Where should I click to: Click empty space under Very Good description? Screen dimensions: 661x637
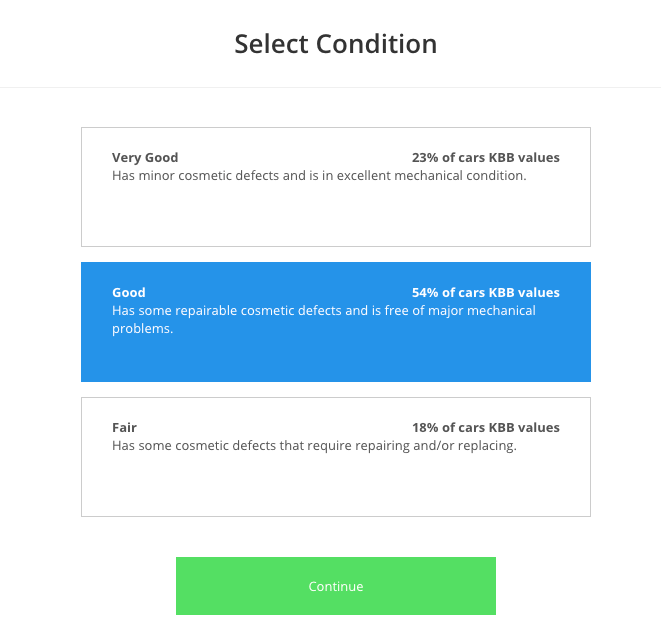coord(335,216)
